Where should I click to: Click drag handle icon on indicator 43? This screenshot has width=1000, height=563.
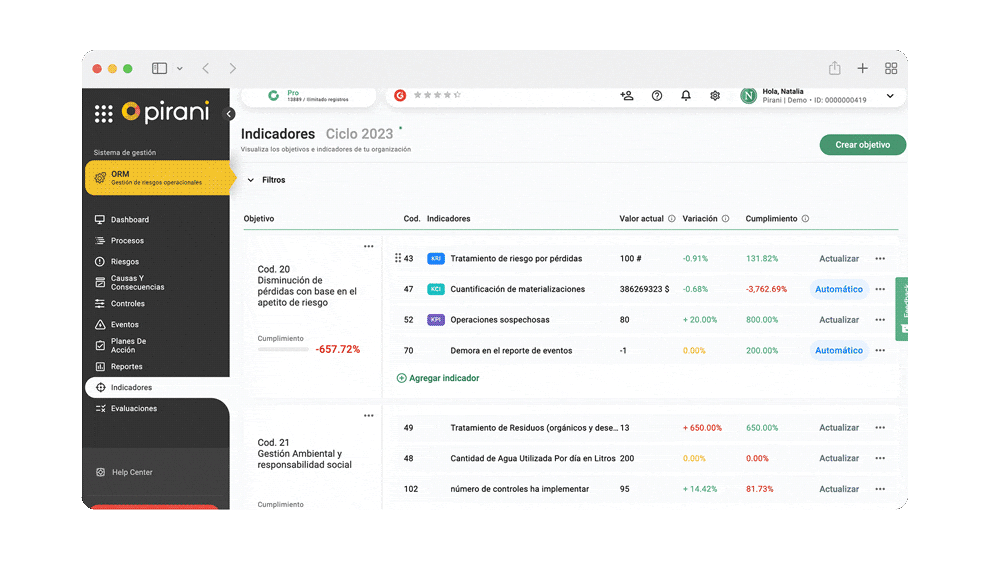(398, 258)
